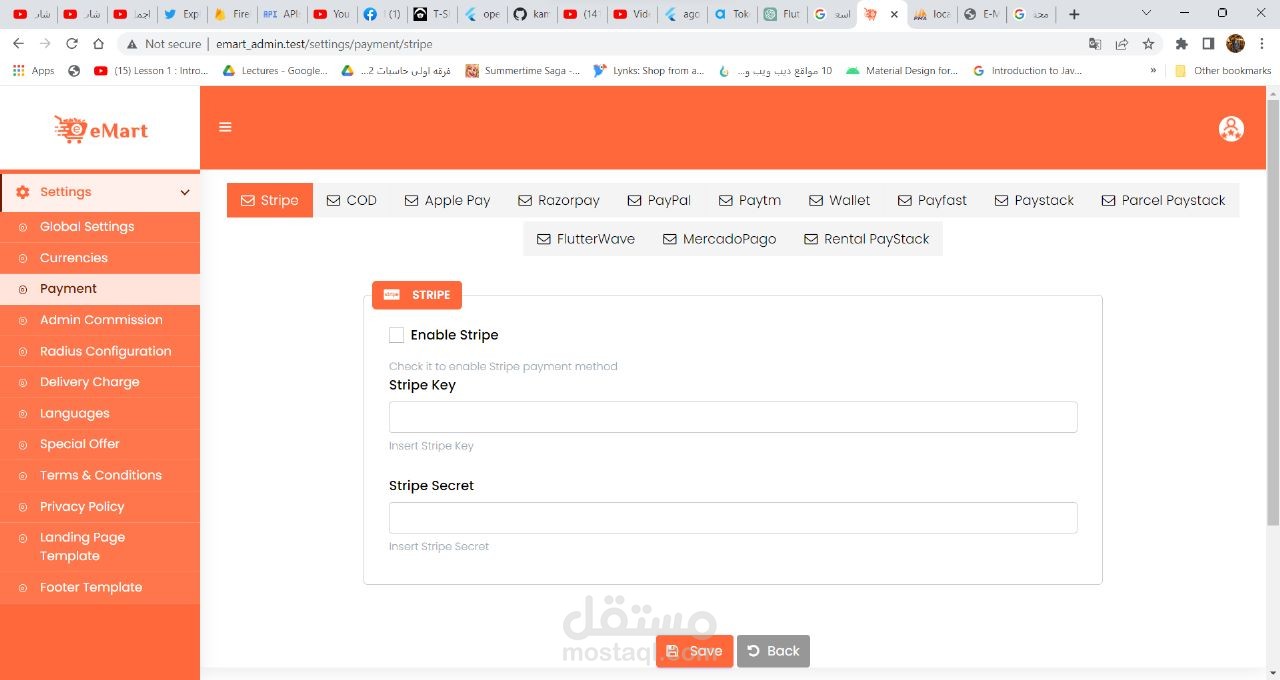Open Special Offer settings
Image resolution: width=1280 pixels, height=680 pixels.
pos(100,444)
